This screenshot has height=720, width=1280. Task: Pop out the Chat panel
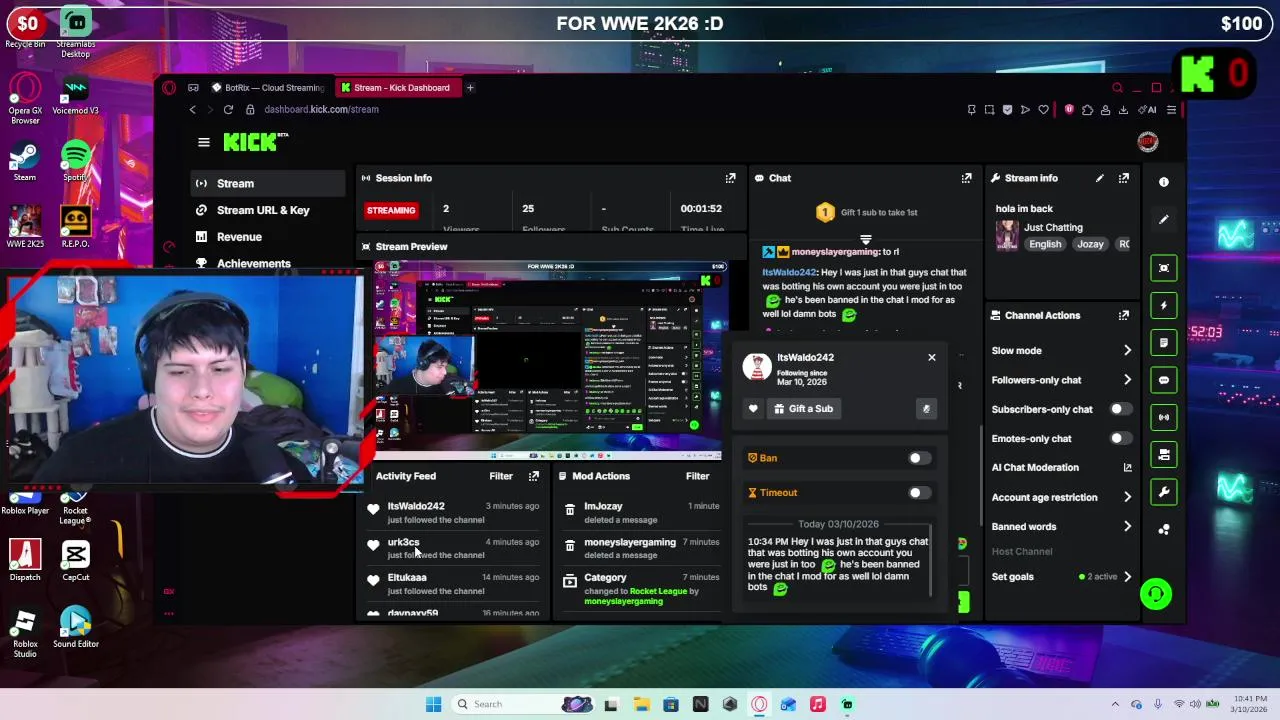pyautogui.click(x=966, y=178)
